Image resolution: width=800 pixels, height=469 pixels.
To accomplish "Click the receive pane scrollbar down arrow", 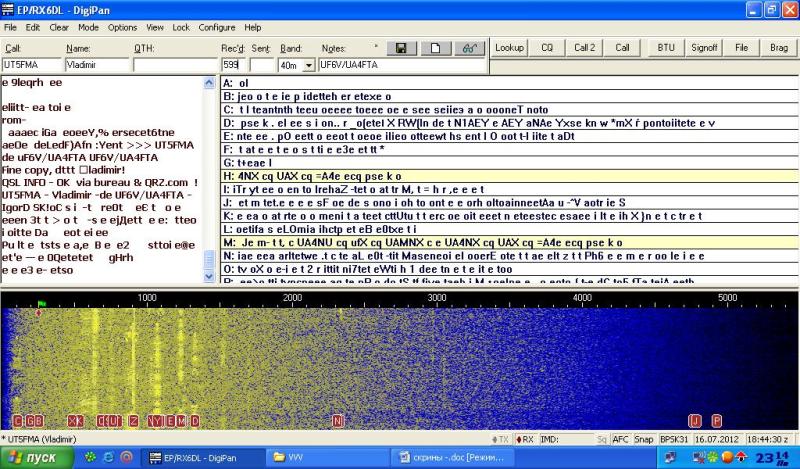I will (x=209, y=277).
